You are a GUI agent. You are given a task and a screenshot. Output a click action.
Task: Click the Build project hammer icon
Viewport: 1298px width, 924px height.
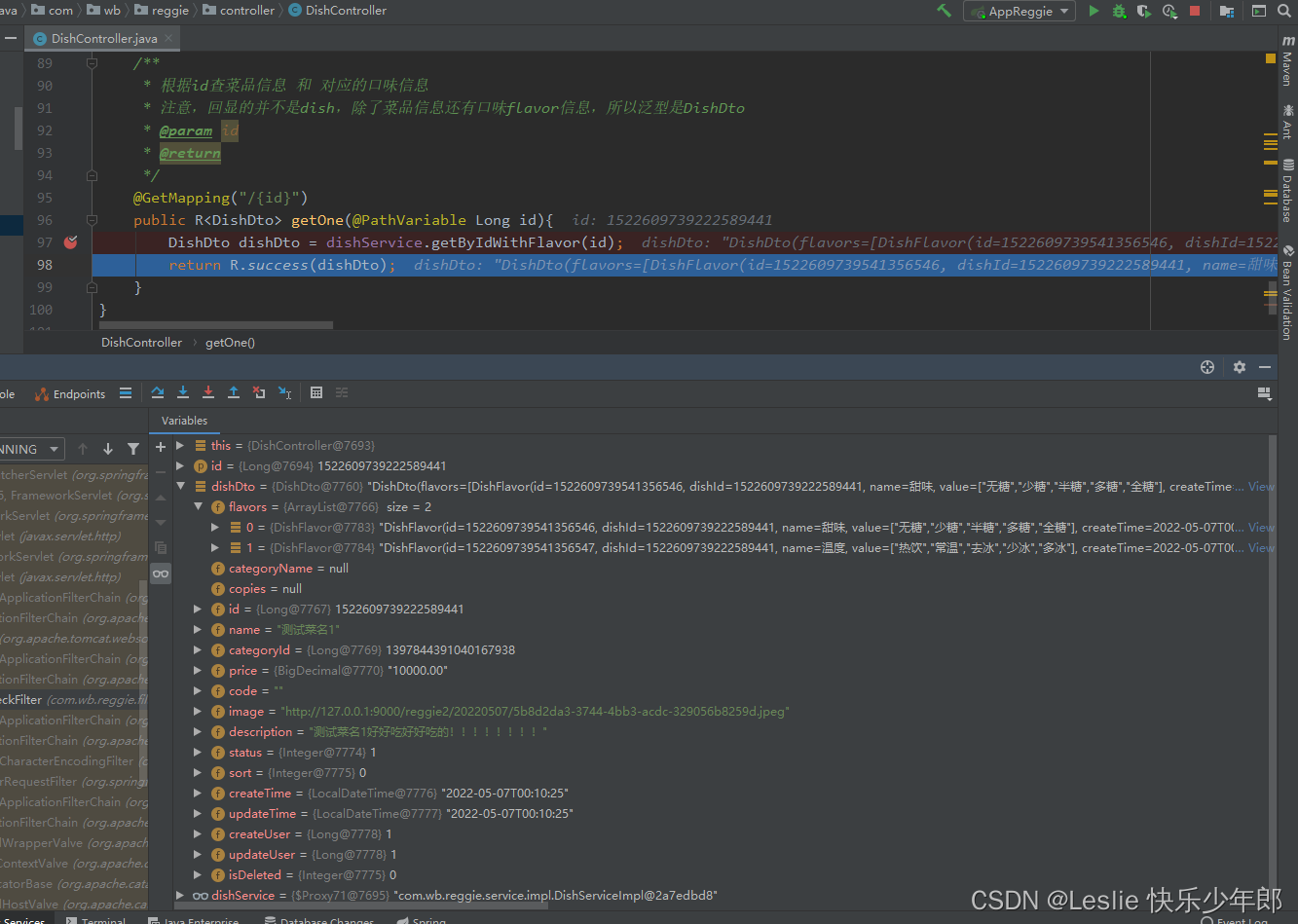[944, 11]
